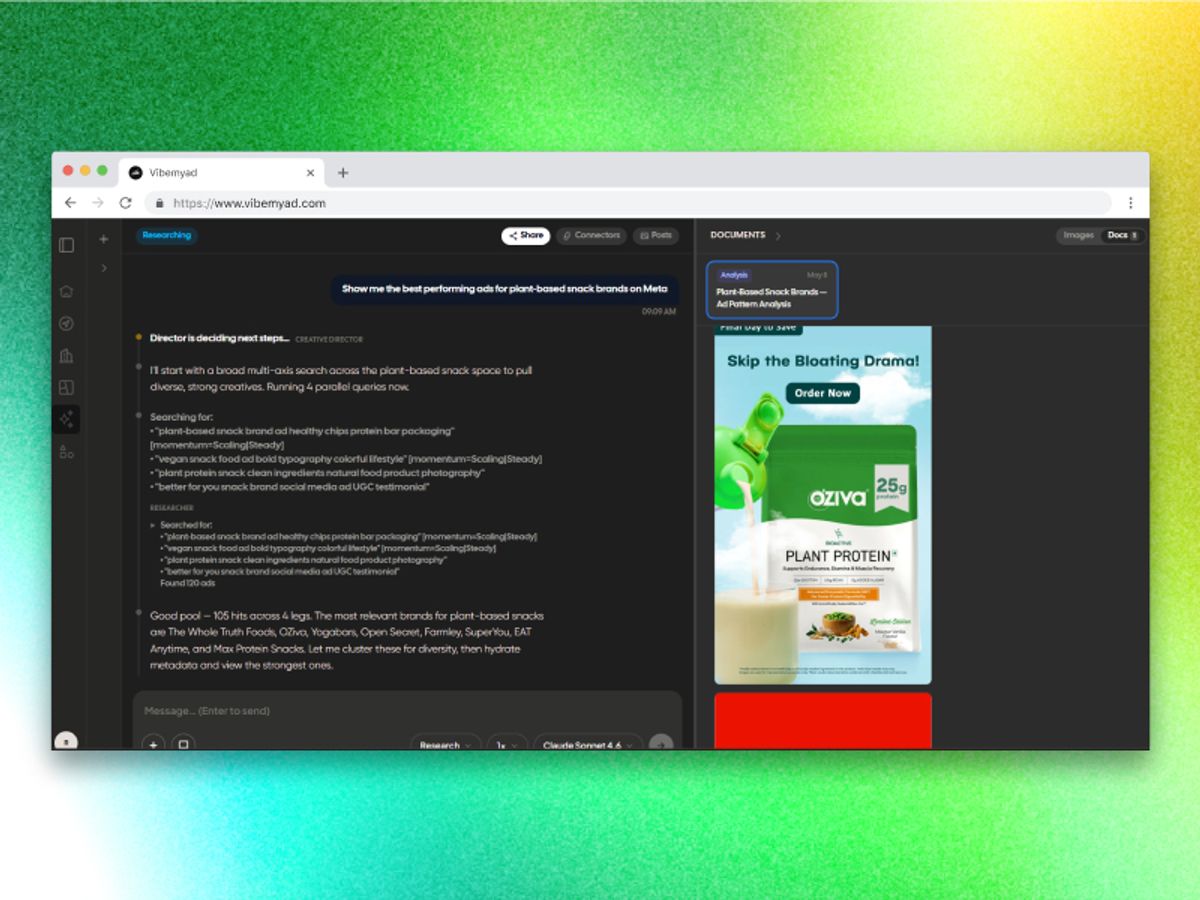Image resolution: width=1200 pixels, height=900 pixels.
Task: Toggle the sidebar panel icon
Action: 66,245
